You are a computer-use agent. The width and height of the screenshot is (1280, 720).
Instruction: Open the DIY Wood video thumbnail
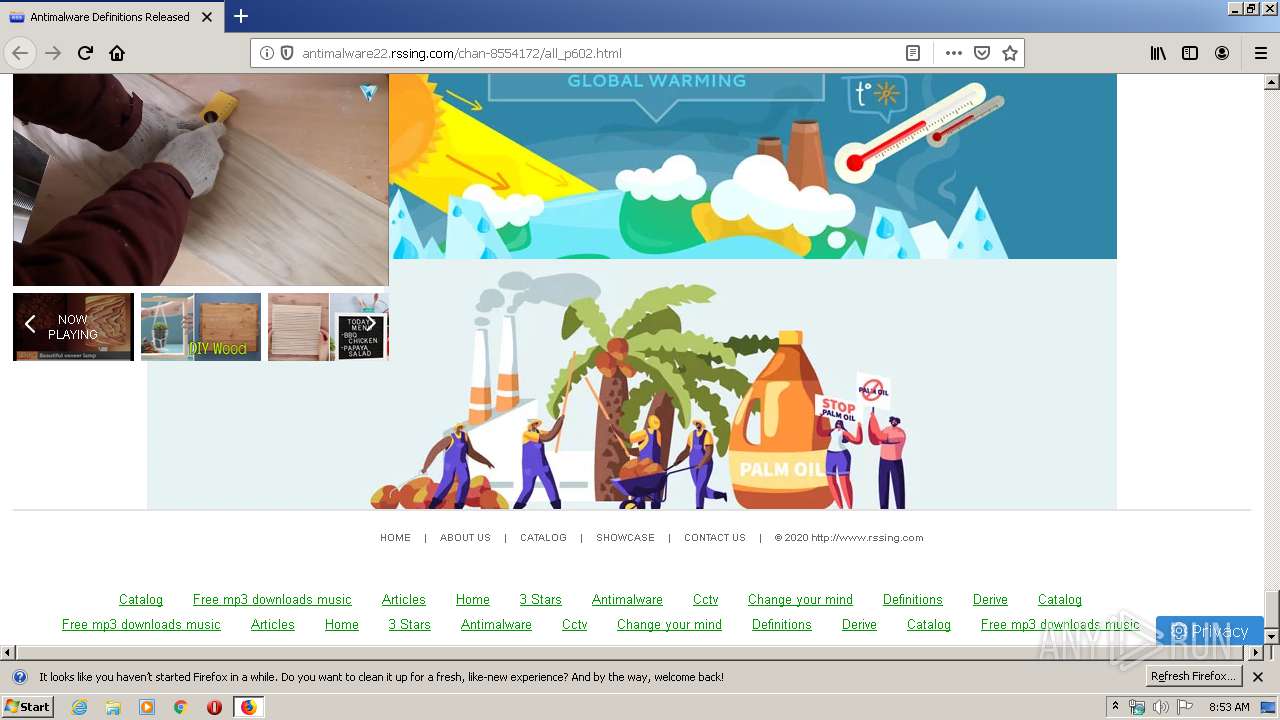click(201, 327)
